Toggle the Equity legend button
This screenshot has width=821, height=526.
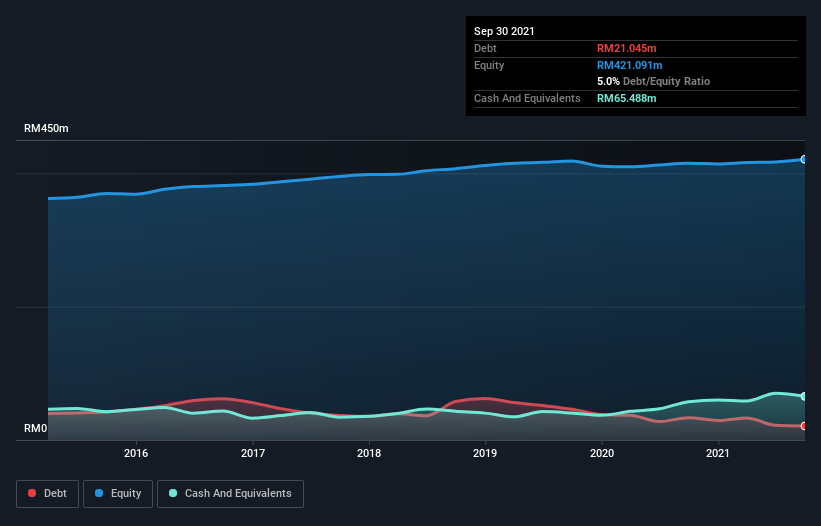118,494
